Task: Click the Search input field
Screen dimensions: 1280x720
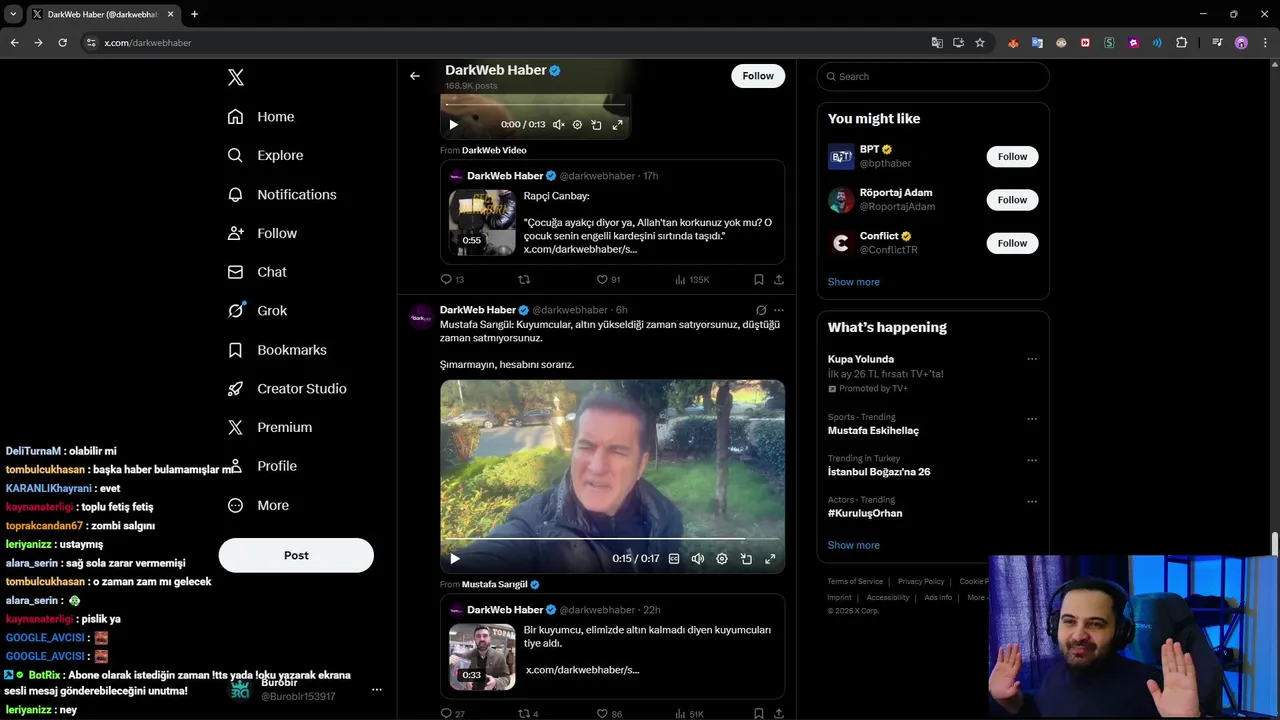Action: pyautogui.click(x=933, y=77)
